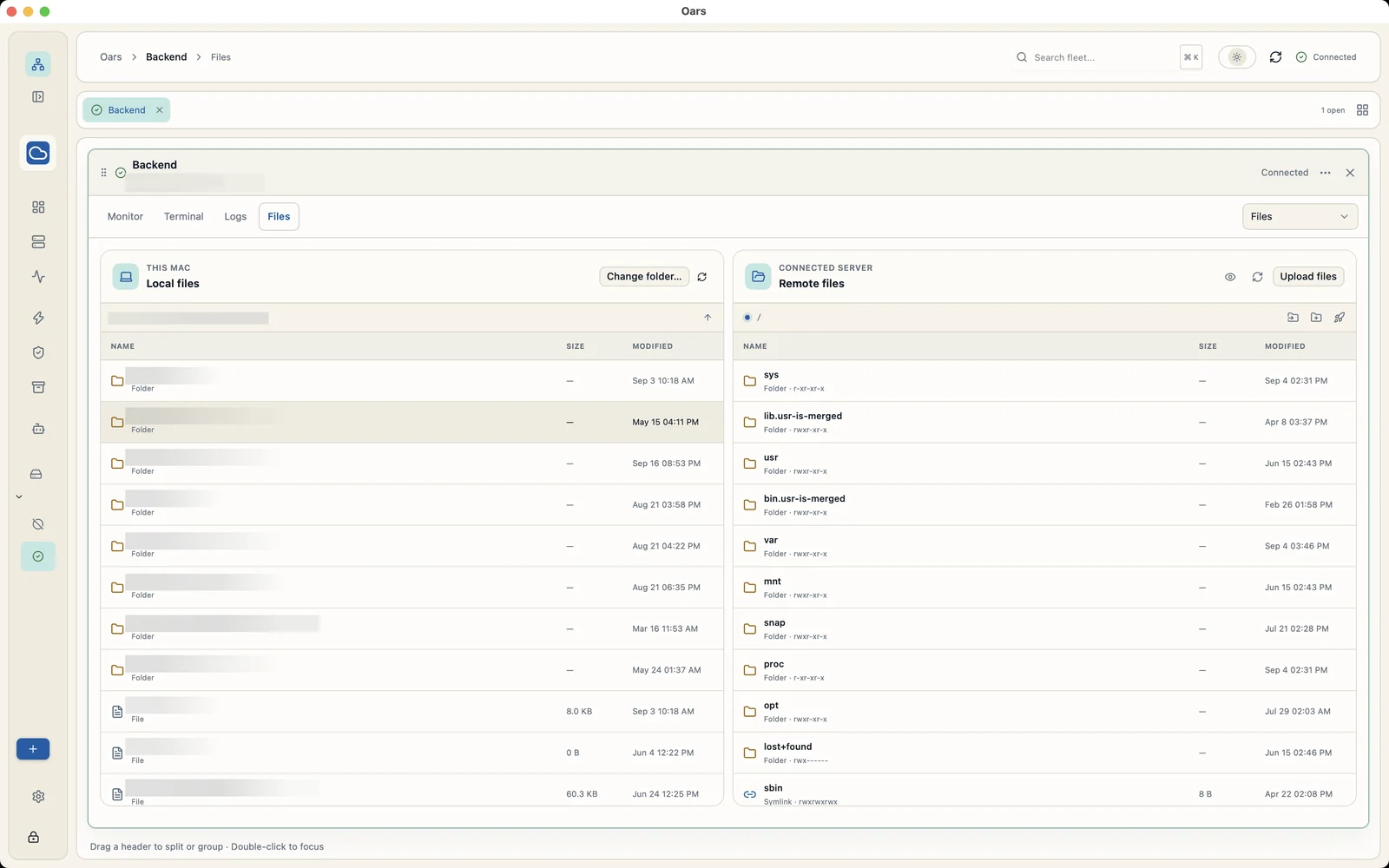This screenshot has width=1389, height=868.
Task: Go up one local folder level
Action: point(708,318)
